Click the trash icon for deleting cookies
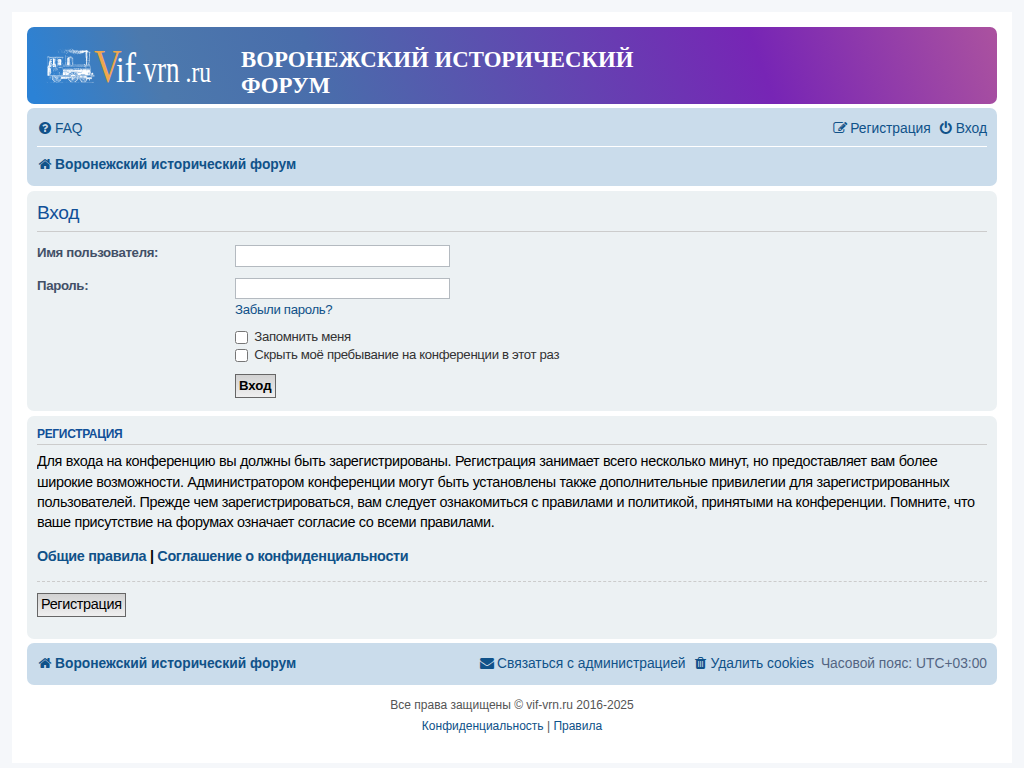 point(700,663)
